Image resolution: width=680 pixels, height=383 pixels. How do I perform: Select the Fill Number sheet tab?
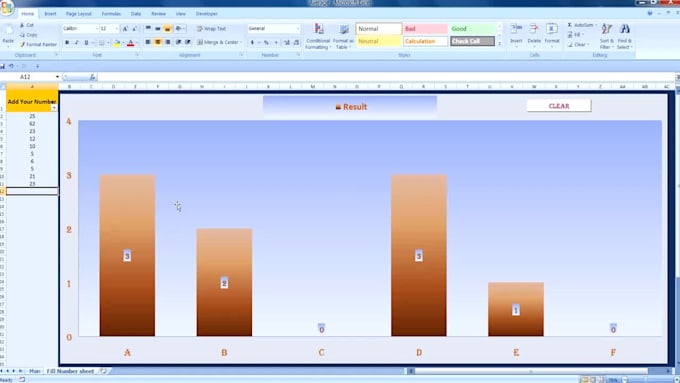[x=70, y=371]
